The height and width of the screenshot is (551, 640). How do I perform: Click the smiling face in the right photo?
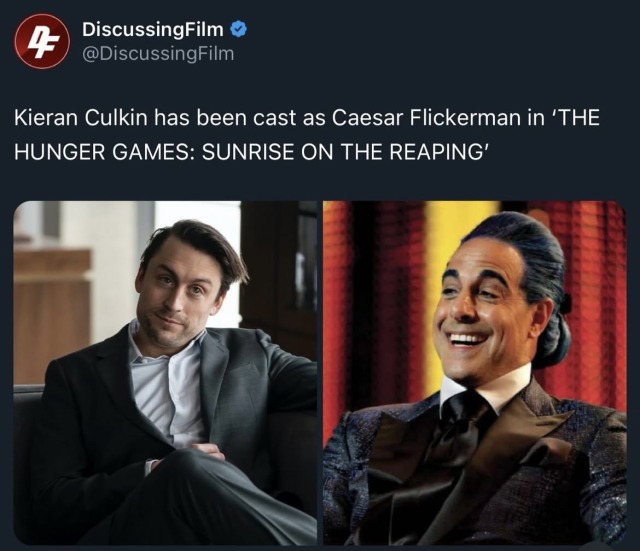point(480,310)
